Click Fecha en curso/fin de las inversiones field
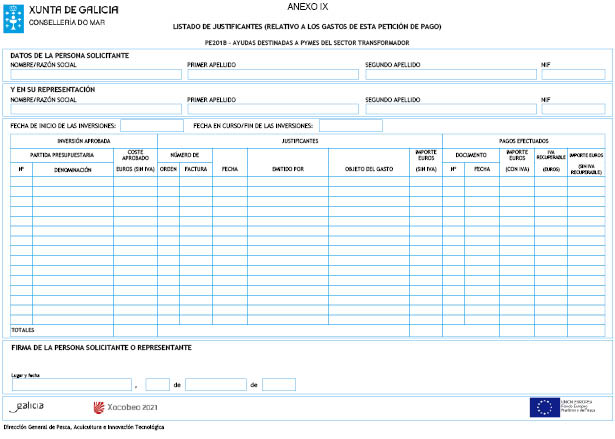This screenshot has width=615, height=439. click(x=351, y=126)
